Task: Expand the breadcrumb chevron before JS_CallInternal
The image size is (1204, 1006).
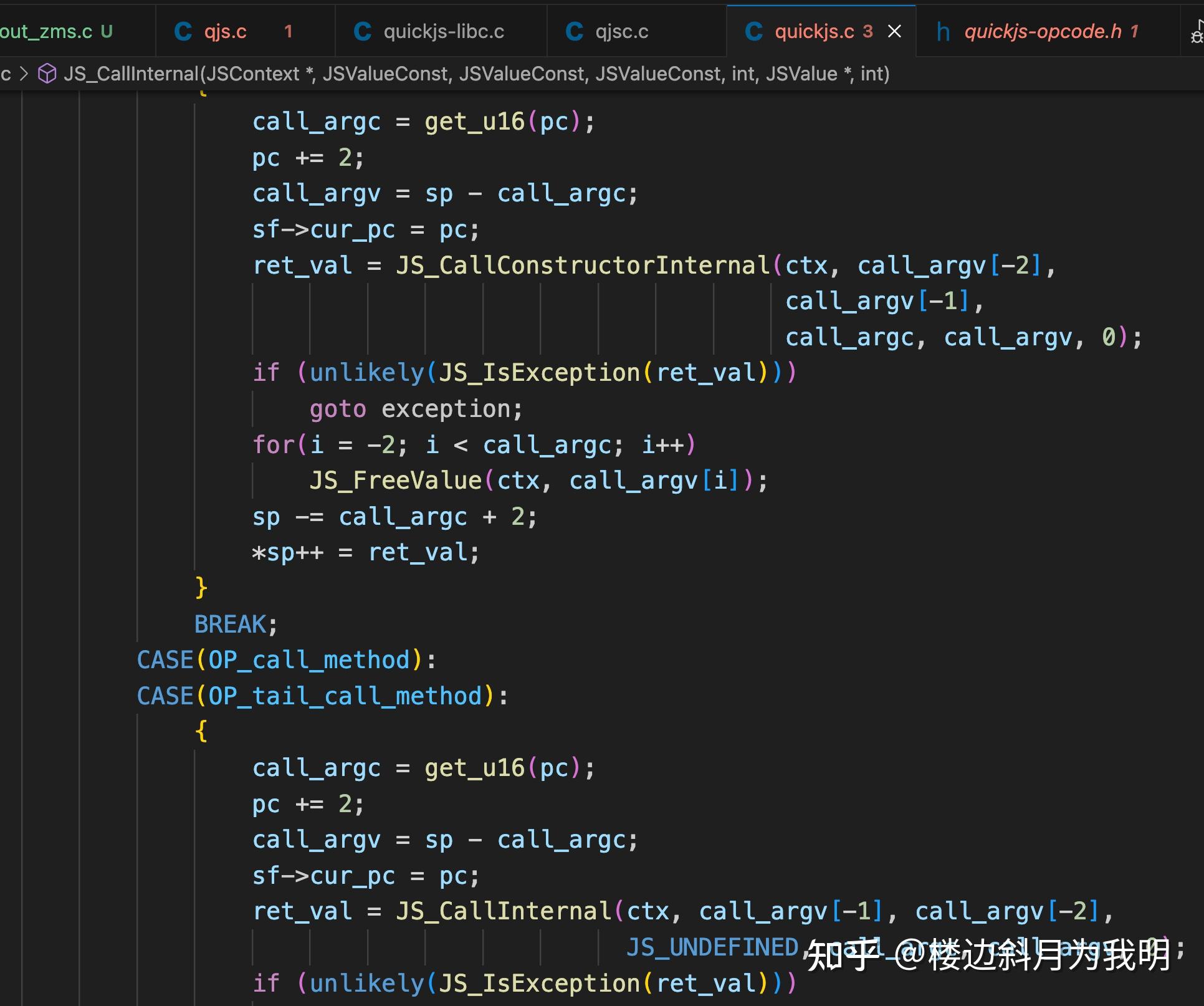Action: [x=24, y=74]
